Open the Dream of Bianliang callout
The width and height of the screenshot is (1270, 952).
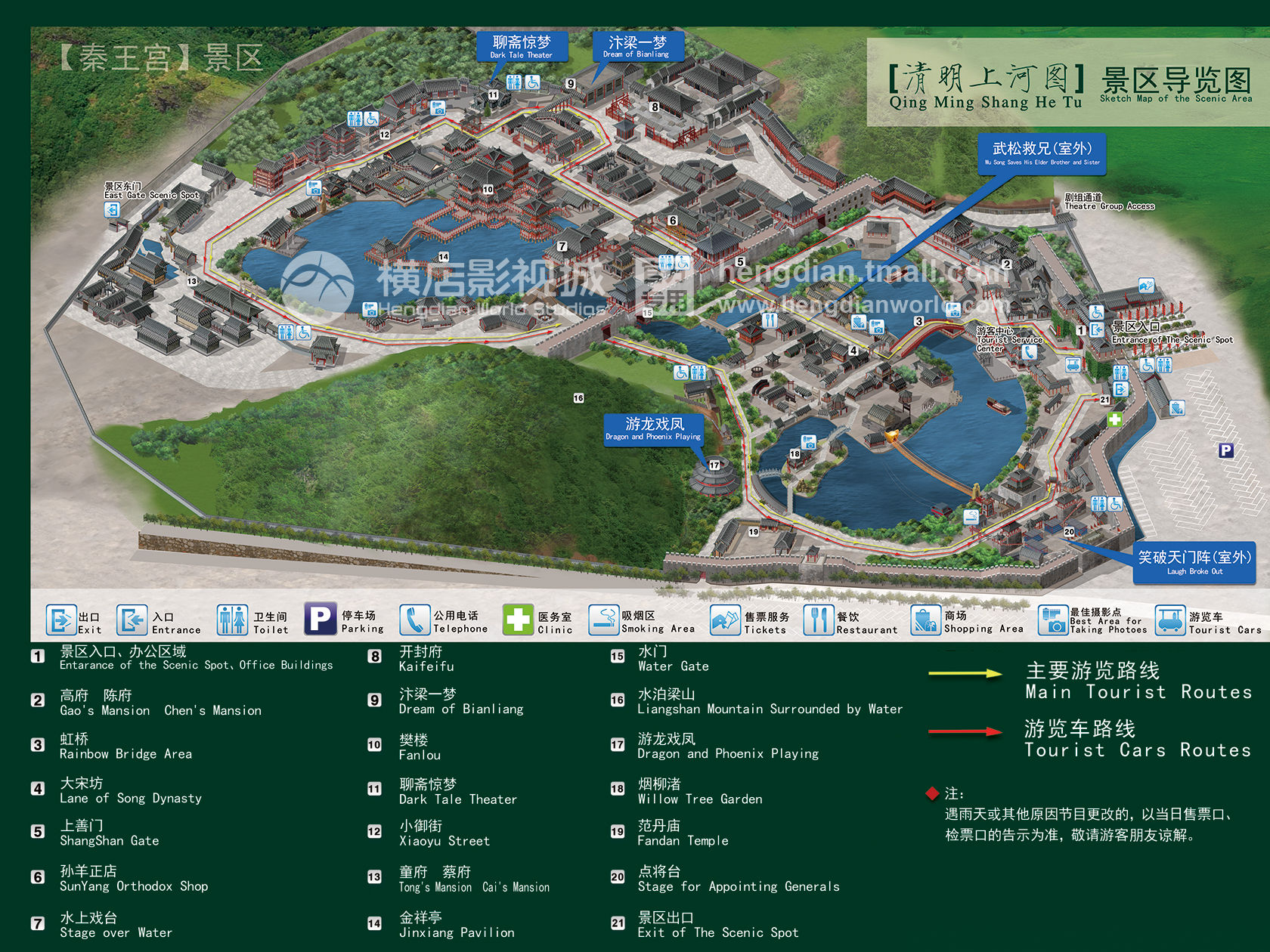[x=637, y=46]
